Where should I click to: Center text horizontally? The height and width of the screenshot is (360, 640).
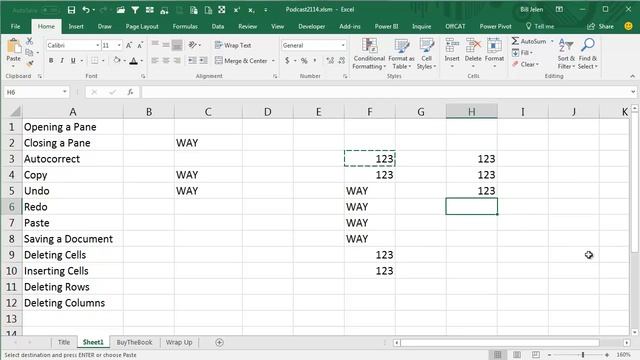pyautogui.click(x=166, y=61)
